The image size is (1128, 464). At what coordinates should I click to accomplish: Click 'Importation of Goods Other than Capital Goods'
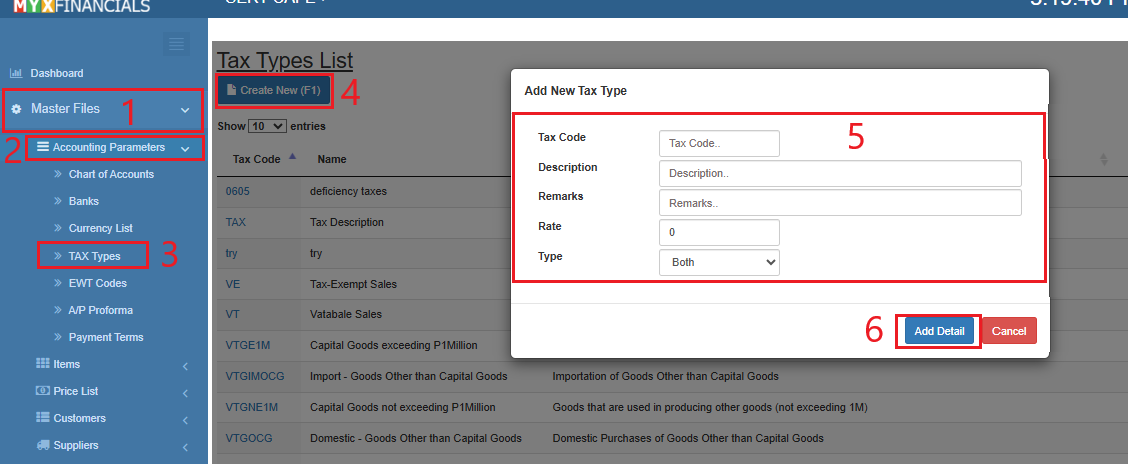[x=665, y=376]
